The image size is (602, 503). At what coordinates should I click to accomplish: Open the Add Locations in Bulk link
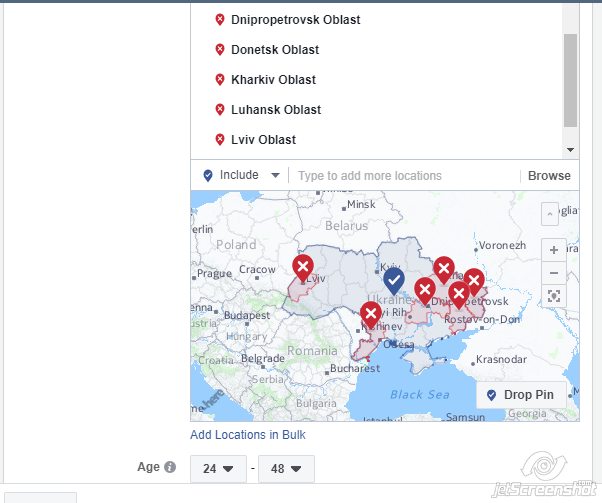pyautogui.click(x=248, y=435)
